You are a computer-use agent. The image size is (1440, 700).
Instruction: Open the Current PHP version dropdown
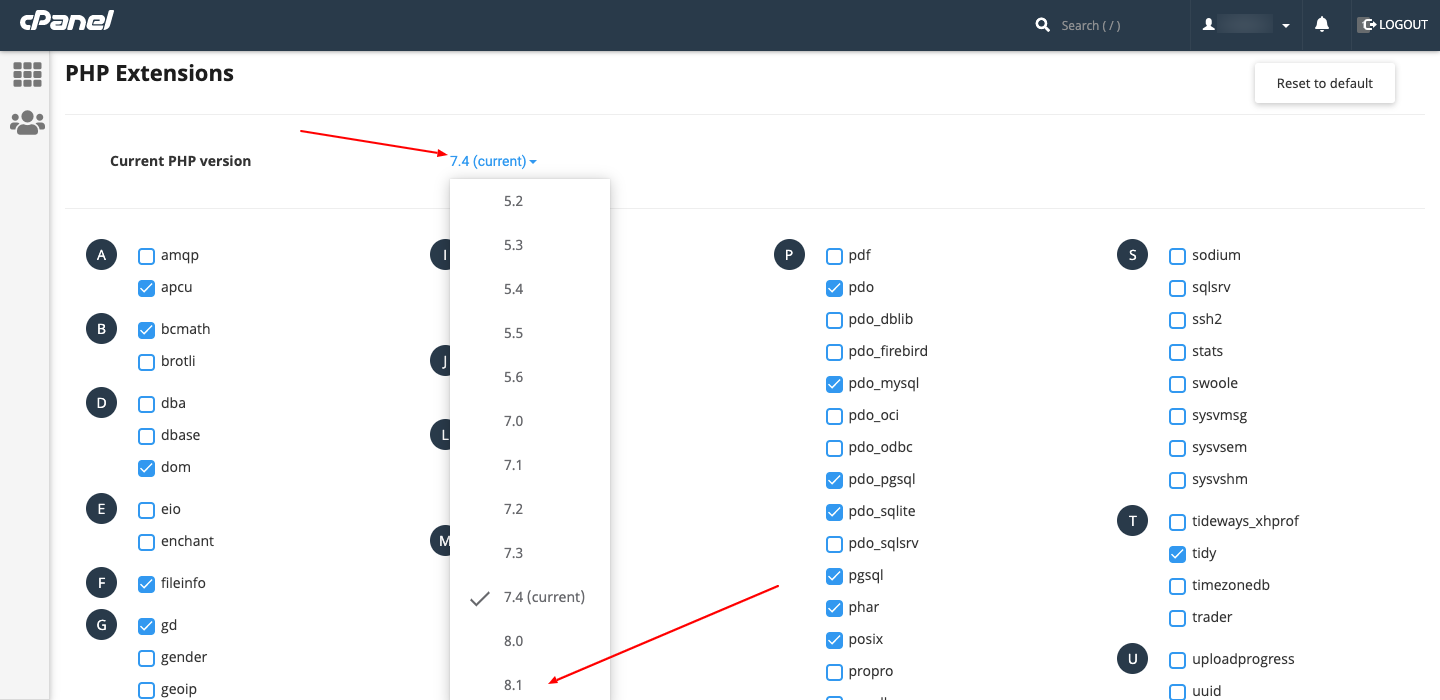tap(493, 161)
